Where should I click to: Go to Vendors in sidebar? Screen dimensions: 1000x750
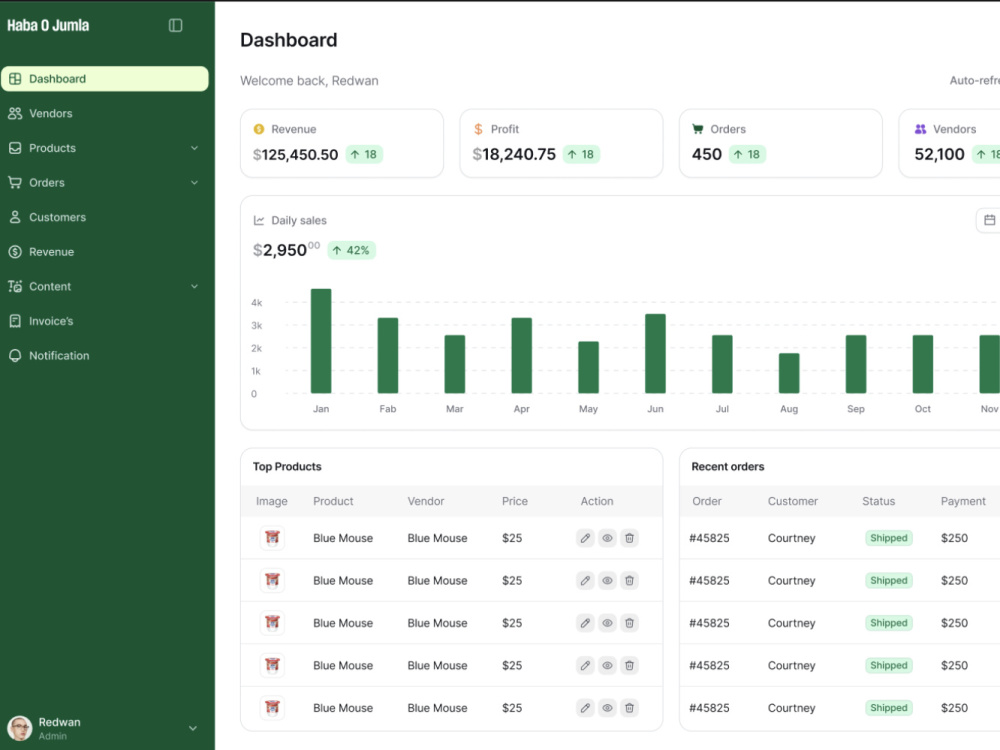click(x=105, y=114)
